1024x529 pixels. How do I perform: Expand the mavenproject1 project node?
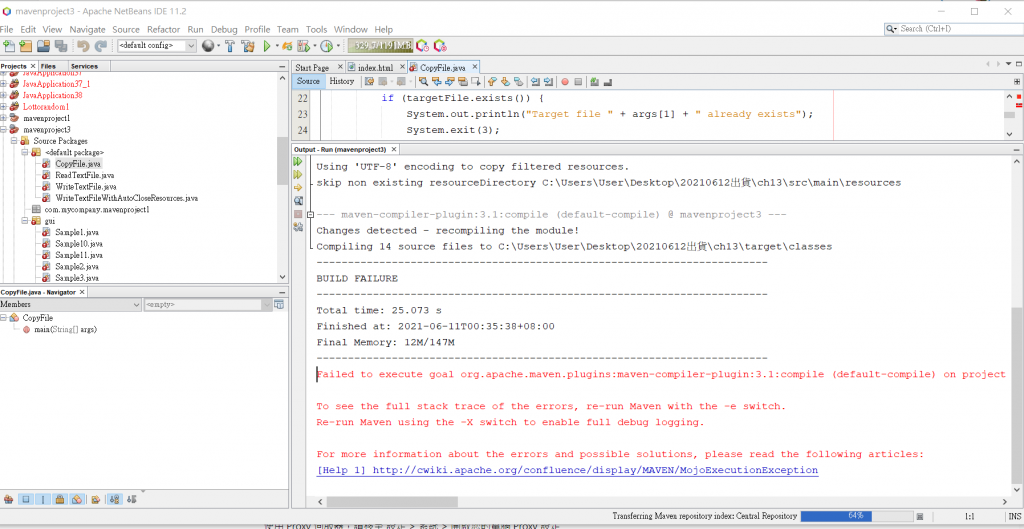pos(4,118)
